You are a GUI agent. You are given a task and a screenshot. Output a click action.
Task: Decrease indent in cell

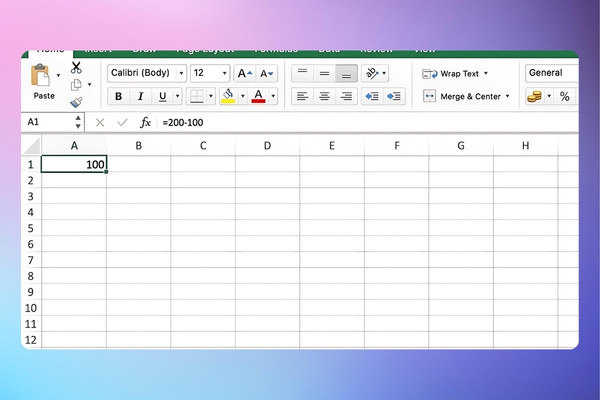tap(372, 96)
